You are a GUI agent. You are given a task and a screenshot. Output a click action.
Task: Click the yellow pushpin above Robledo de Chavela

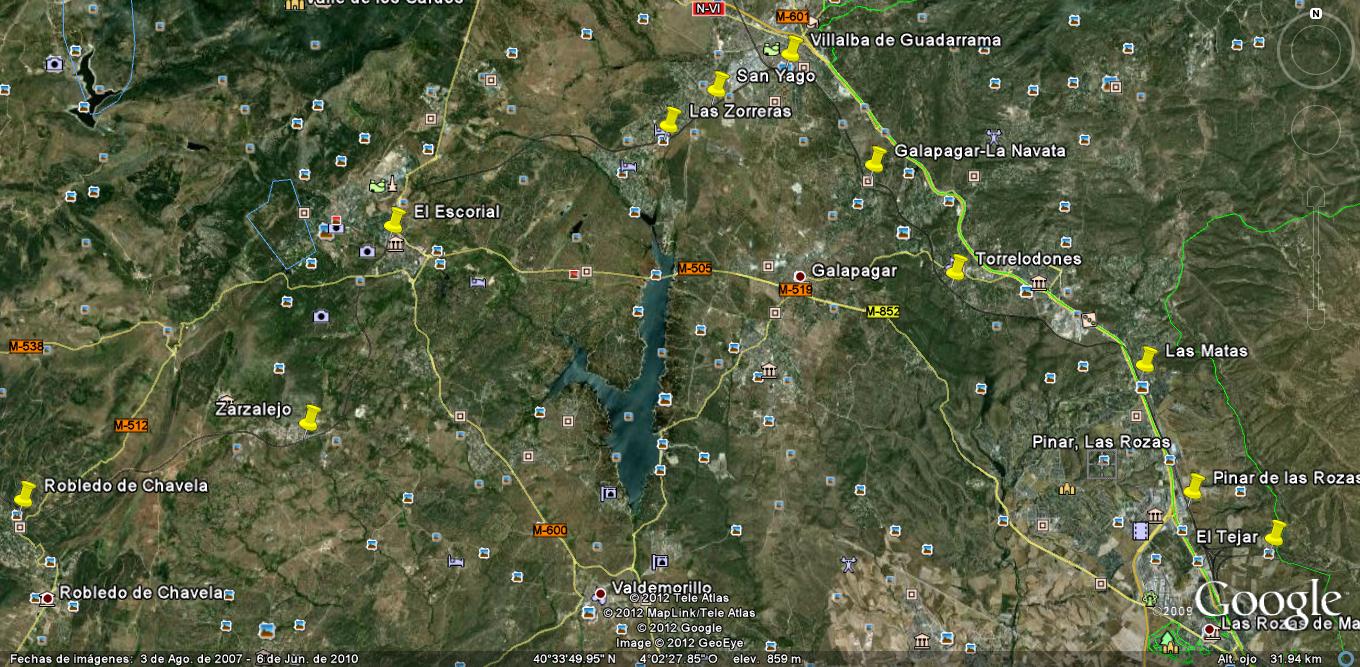(25, 493)
